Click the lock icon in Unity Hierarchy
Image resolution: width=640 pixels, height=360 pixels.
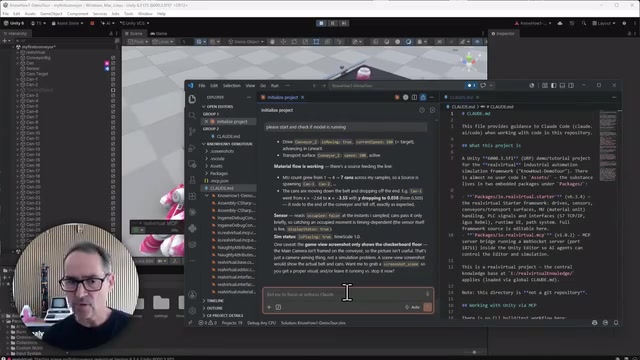point(111,33)
